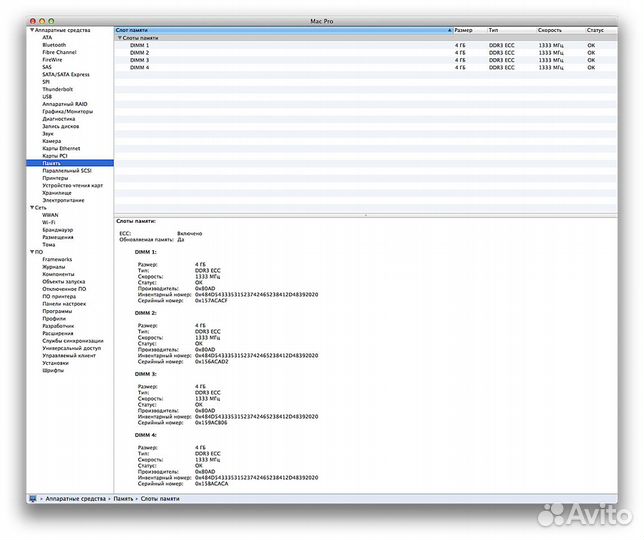Select SPI in the sidebar
This screenshot has width=644, height=540.
coord(46,82)
